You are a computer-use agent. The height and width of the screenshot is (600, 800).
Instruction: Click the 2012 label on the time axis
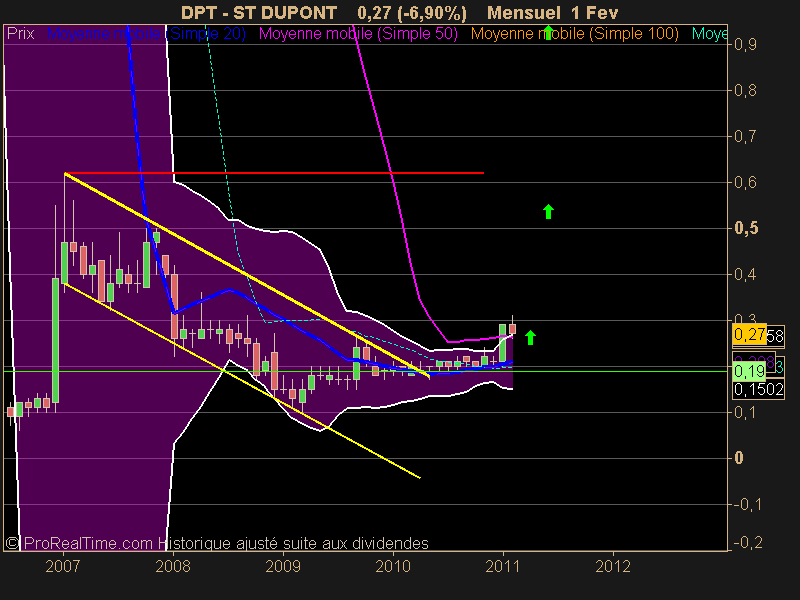click(x=613, y=566)
